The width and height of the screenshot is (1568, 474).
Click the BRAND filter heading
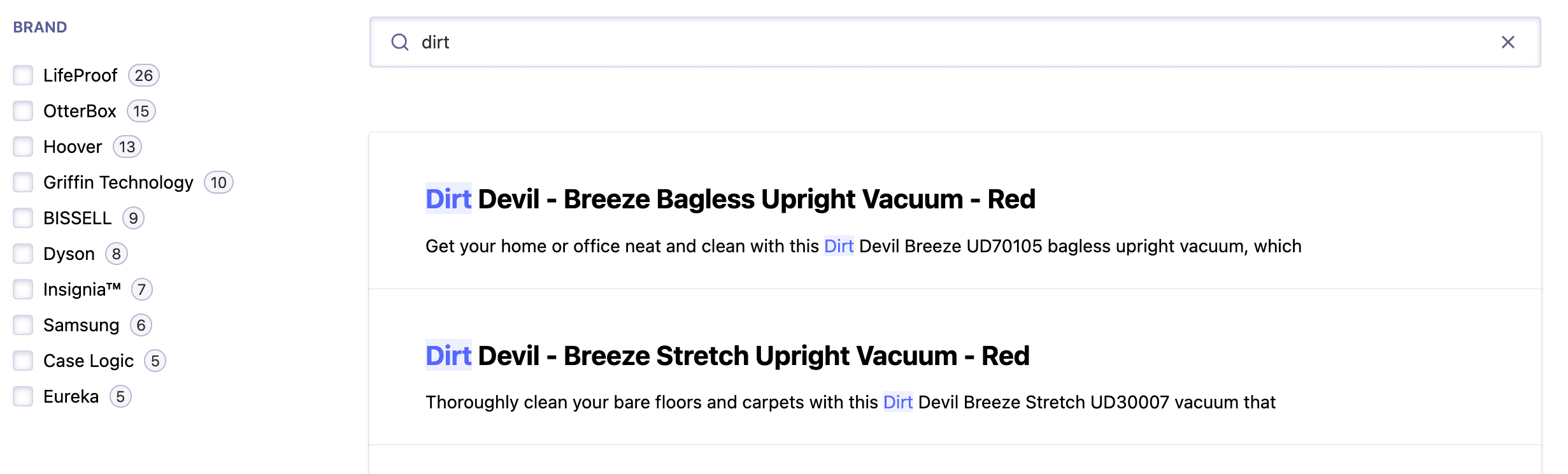tap(40, 27)
